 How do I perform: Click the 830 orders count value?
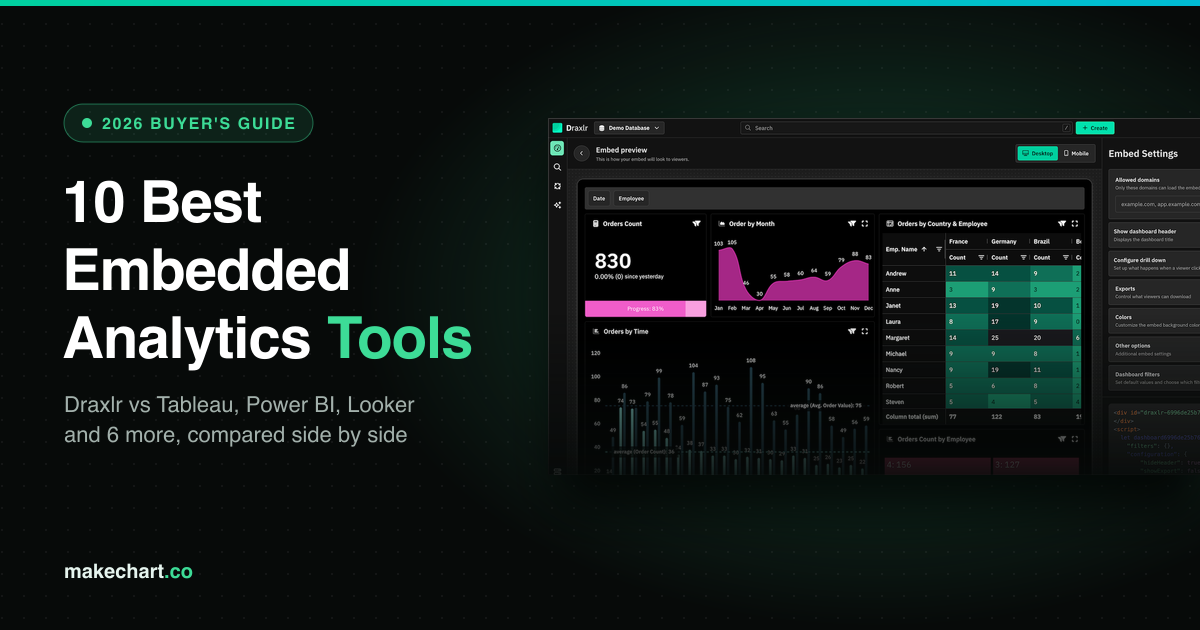pyautogui.click(x=613, y=261)
